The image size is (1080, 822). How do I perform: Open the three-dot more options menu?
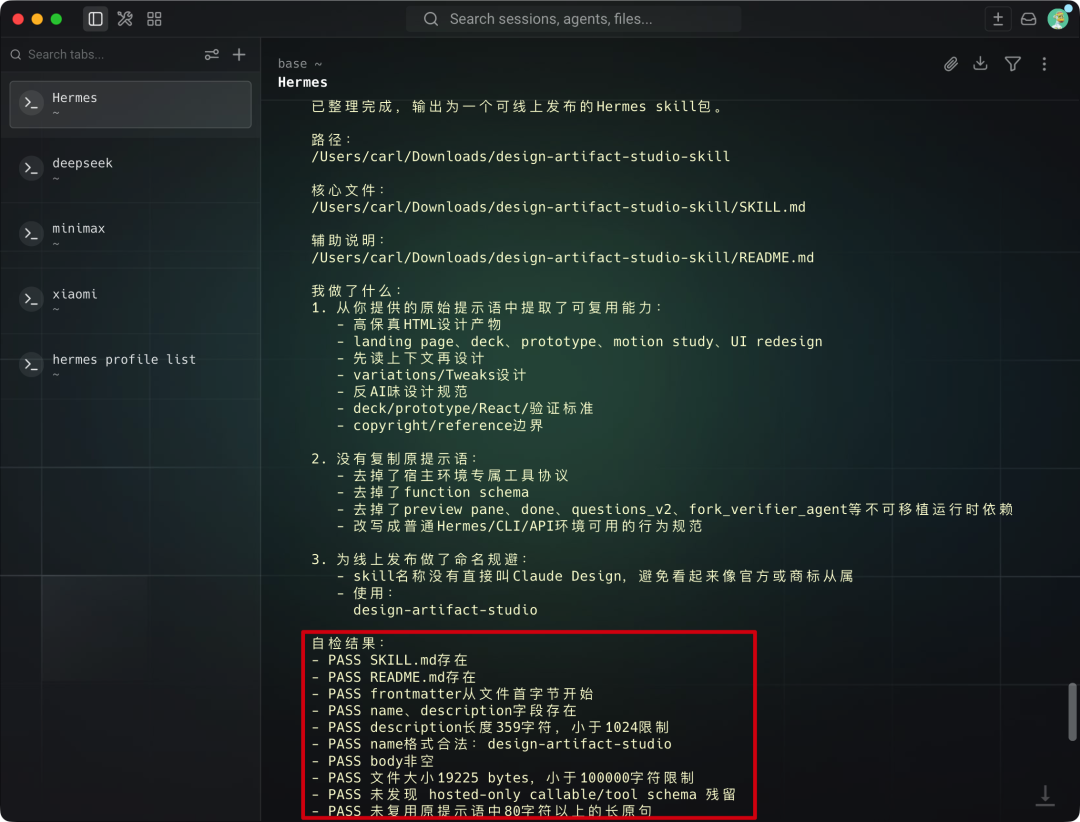1044,64
